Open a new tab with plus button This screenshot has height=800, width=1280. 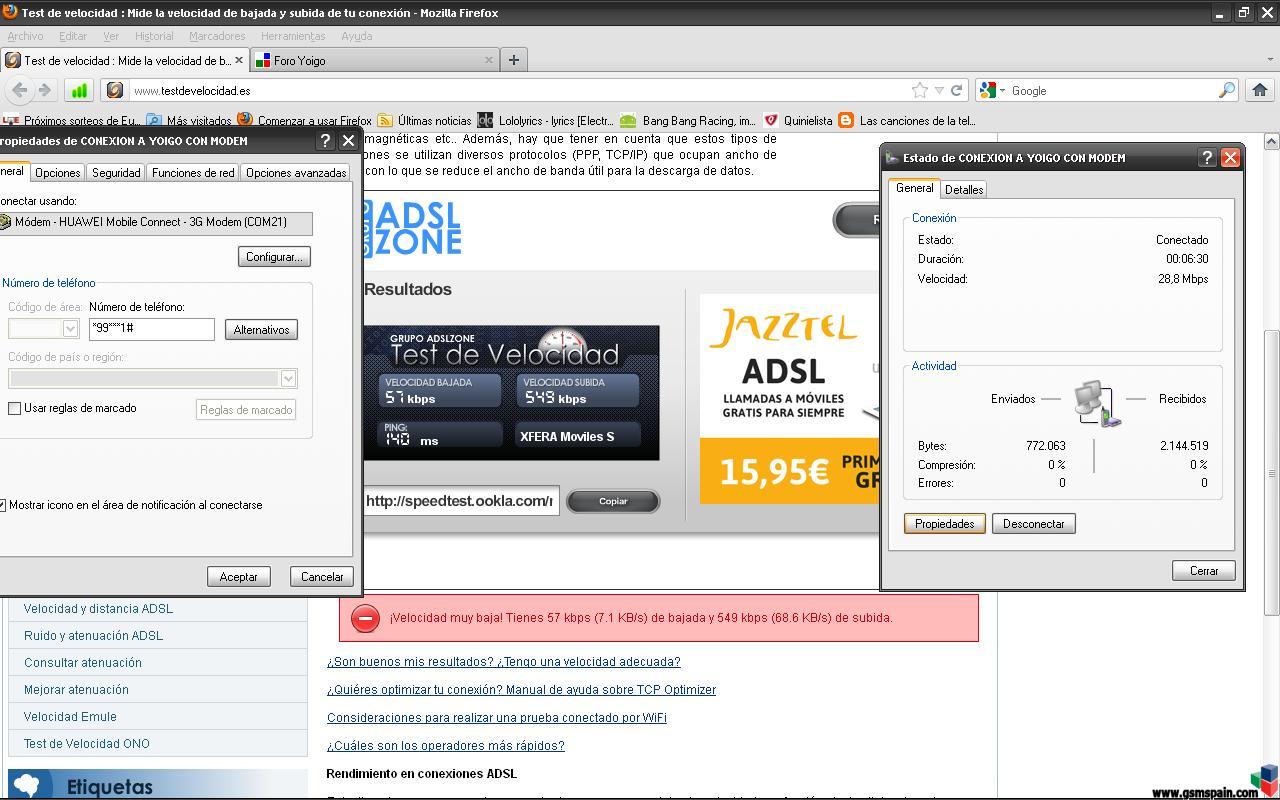[514, 60]
